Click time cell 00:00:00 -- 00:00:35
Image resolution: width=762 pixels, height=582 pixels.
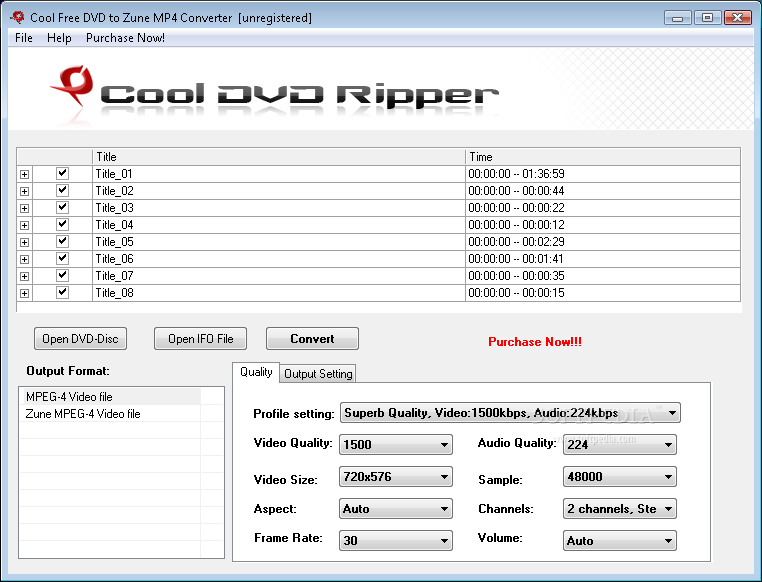coord(603,276)
